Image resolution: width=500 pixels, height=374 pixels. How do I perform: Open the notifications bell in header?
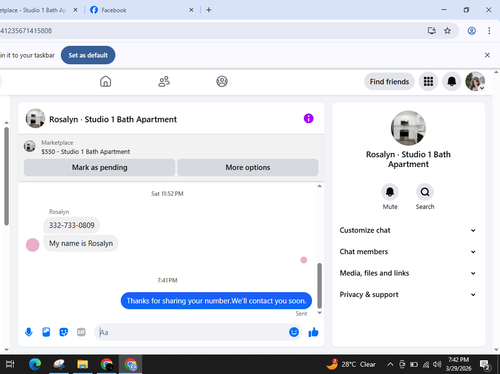pyautogui.click(x=452, y=81)
